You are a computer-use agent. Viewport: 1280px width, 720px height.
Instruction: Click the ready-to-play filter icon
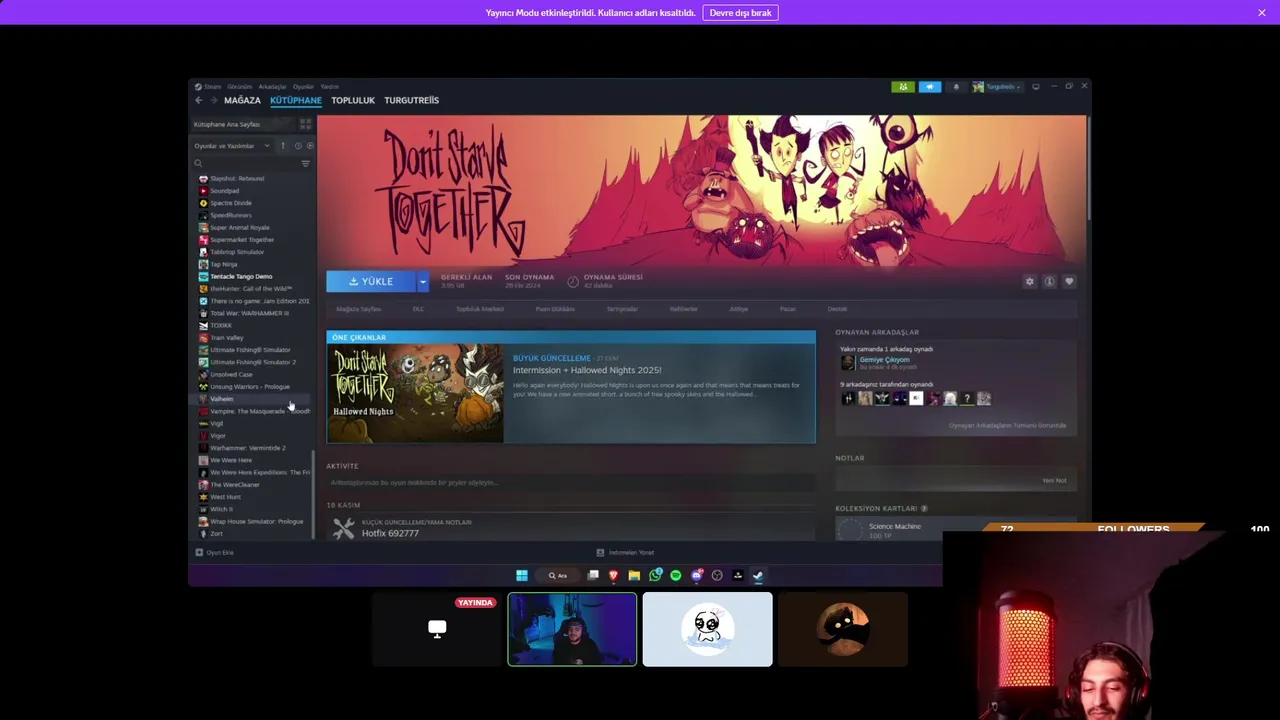click(309, 146)
